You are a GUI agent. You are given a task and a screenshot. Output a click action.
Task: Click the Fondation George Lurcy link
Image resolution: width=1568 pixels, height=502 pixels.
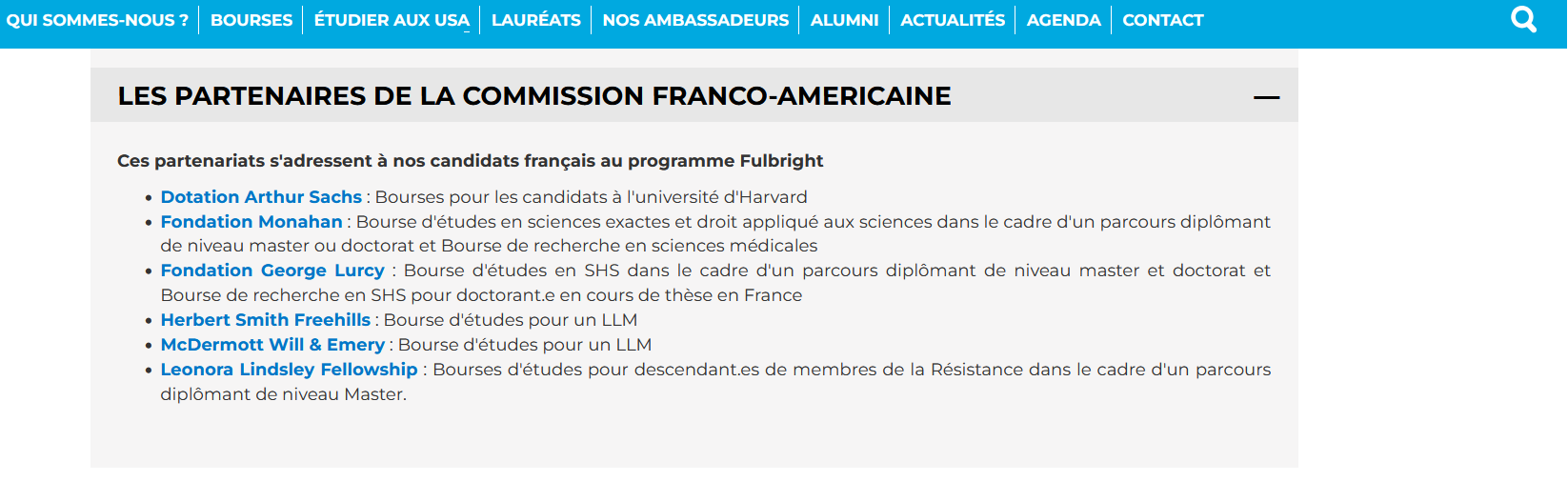272,271
